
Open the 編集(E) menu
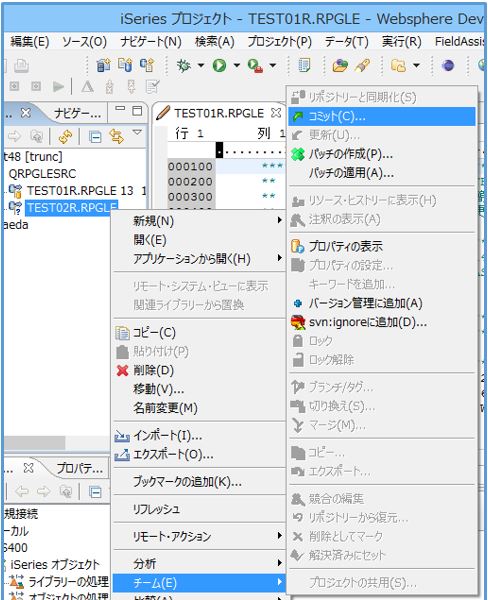[x=30, y=41]
